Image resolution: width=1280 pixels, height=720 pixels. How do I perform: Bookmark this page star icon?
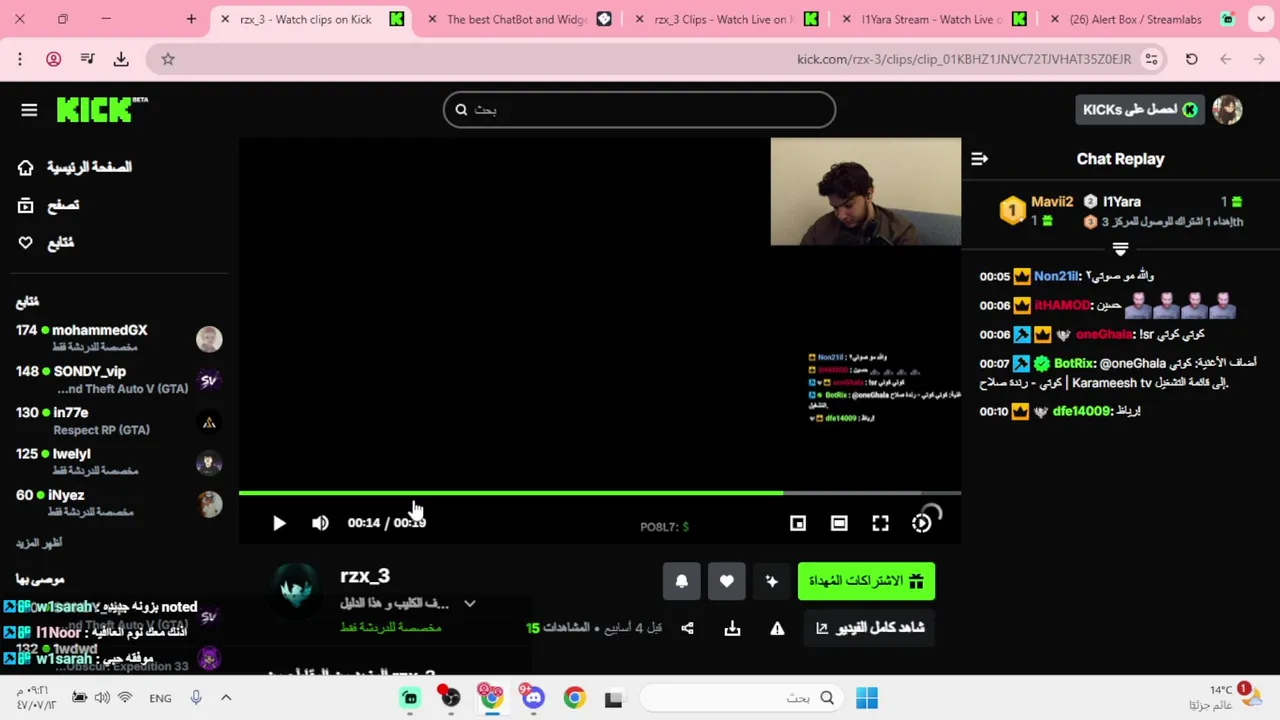pos(168,59)
